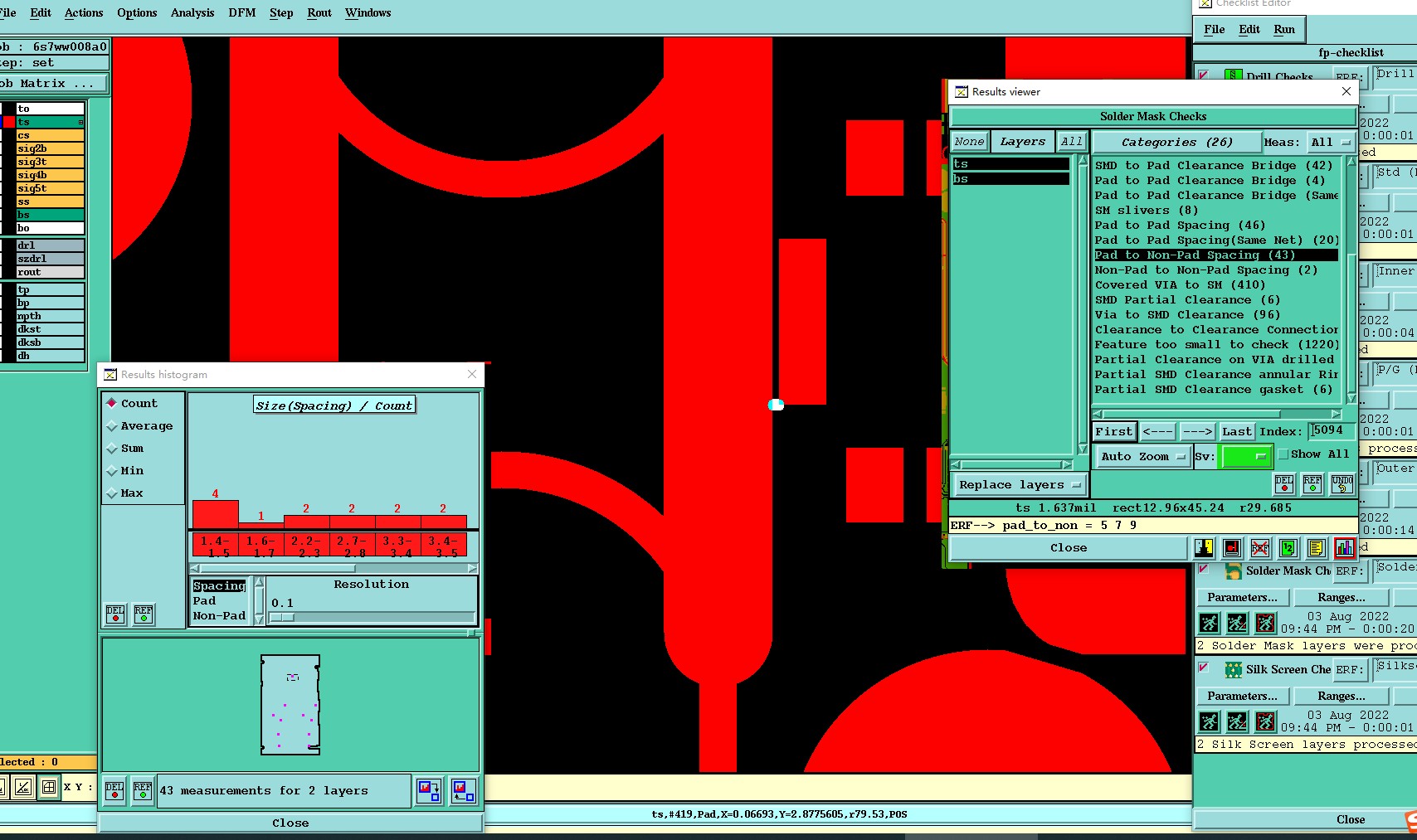Open the Actions menu
The image size is (1417, 840).
pyautogui.click(x=84, y=12)
